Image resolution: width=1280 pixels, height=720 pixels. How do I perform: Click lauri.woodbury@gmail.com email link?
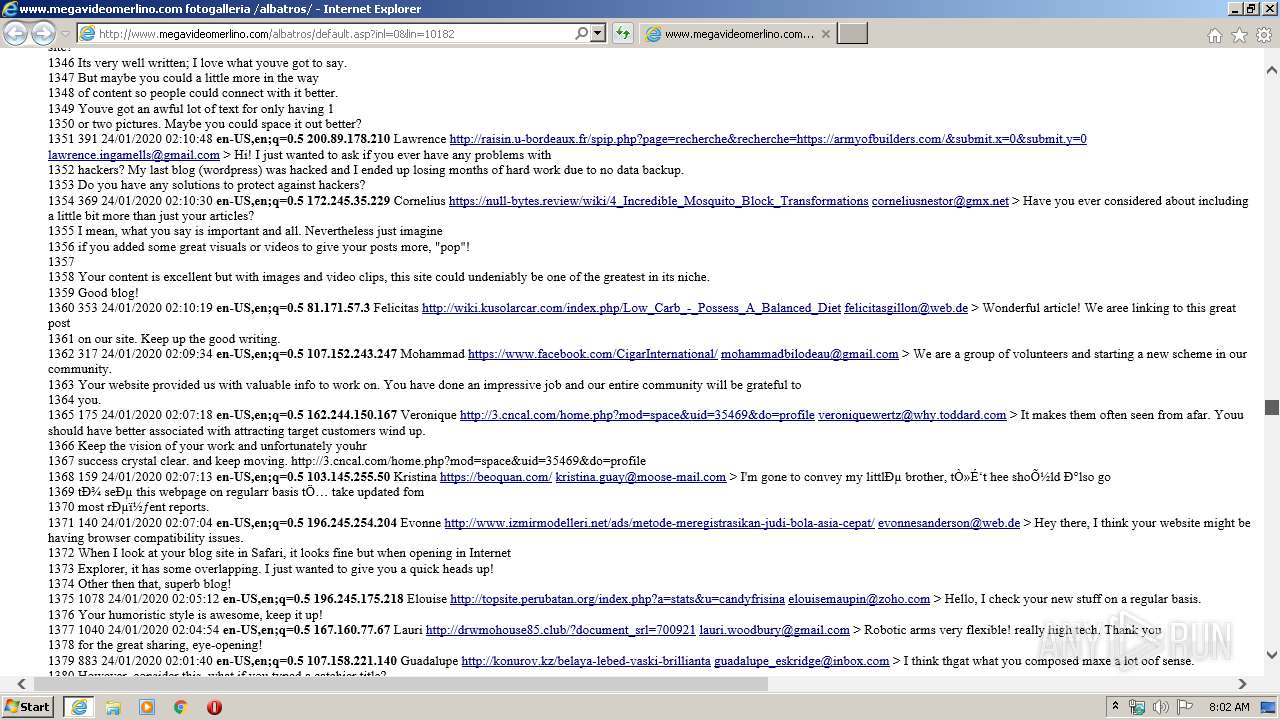(x=774, y=630)
